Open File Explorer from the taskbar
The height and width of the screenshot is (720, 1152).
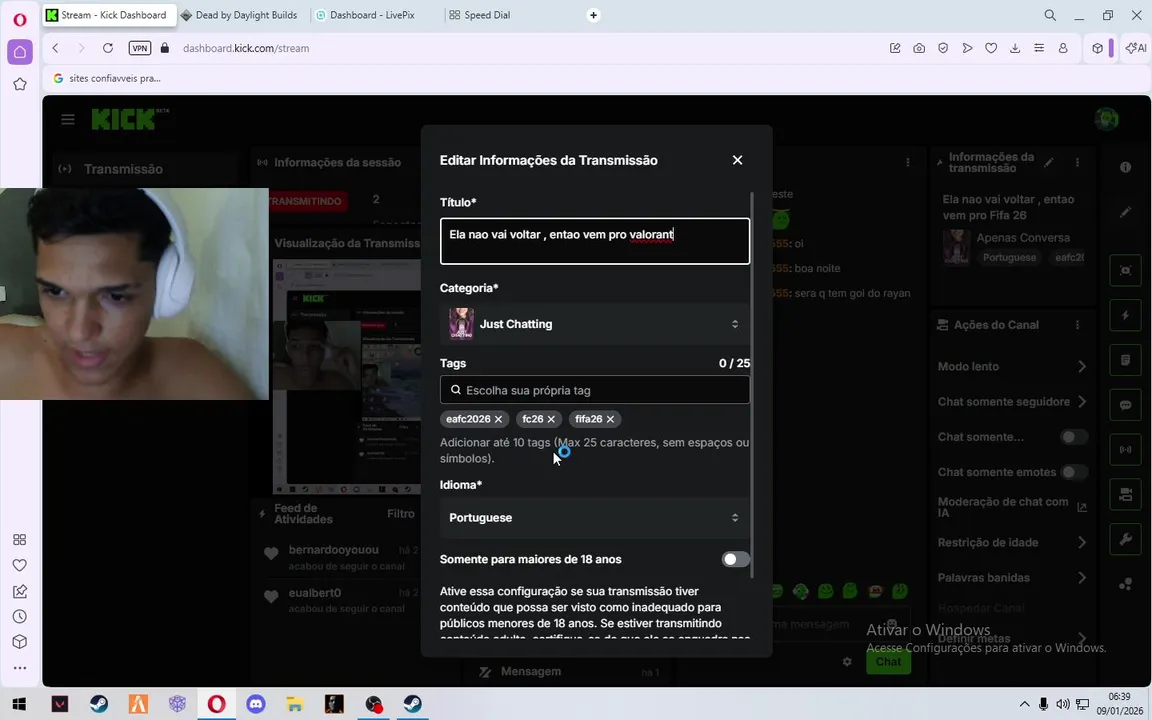[295, 704]
